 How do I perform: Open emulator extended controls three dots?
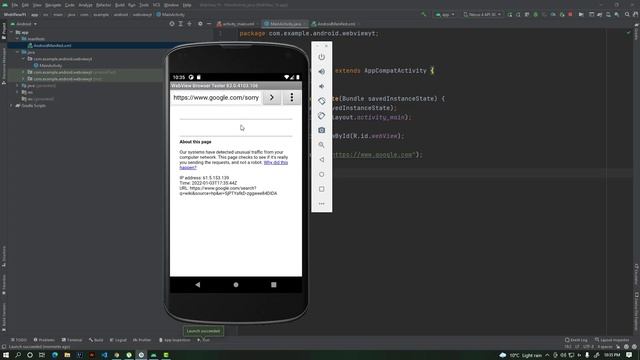tap(322, 203)
